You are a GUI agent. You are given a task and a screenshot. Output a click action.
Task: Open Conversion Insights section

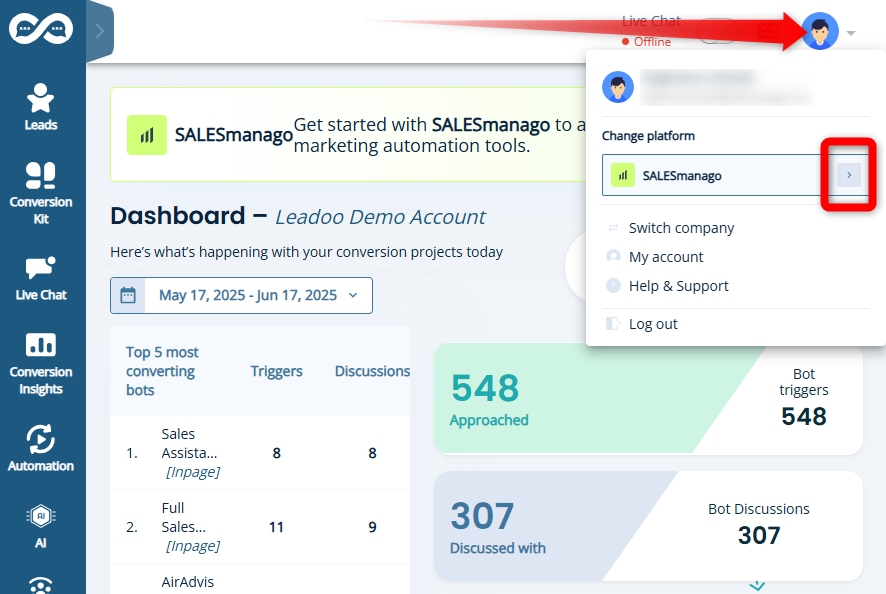(41, 364)
